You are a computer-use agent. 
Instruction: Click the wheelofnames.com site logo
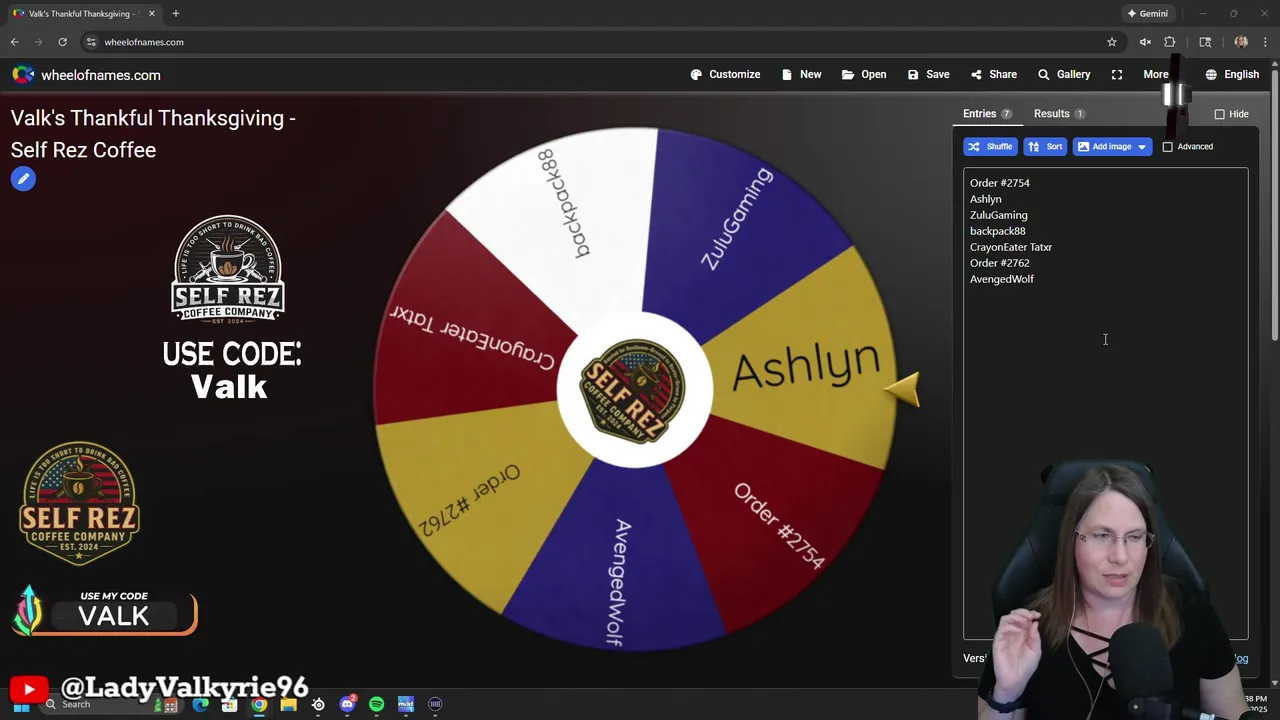(86, 75)
